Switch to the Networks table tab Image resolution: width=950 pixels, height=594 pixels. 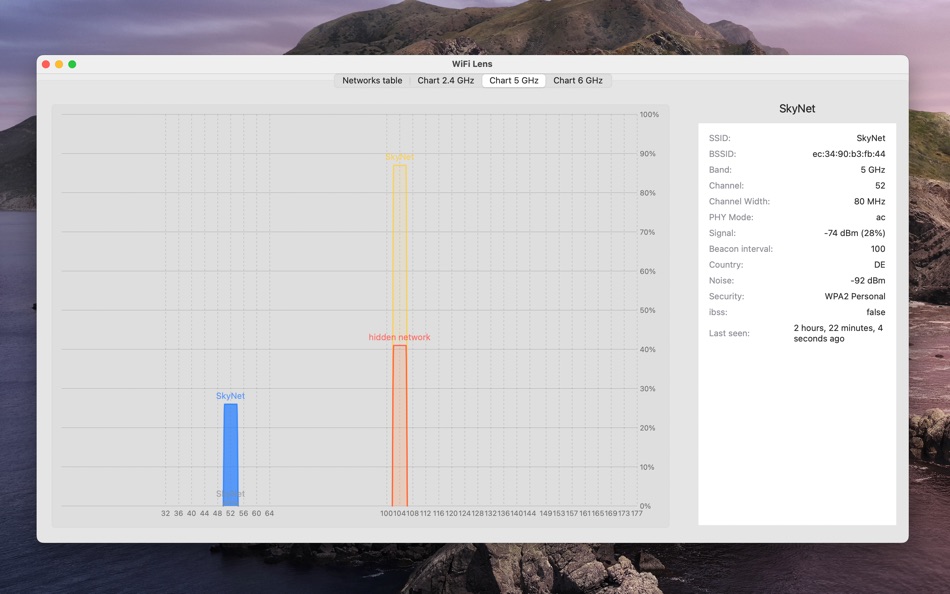[371, 80]
